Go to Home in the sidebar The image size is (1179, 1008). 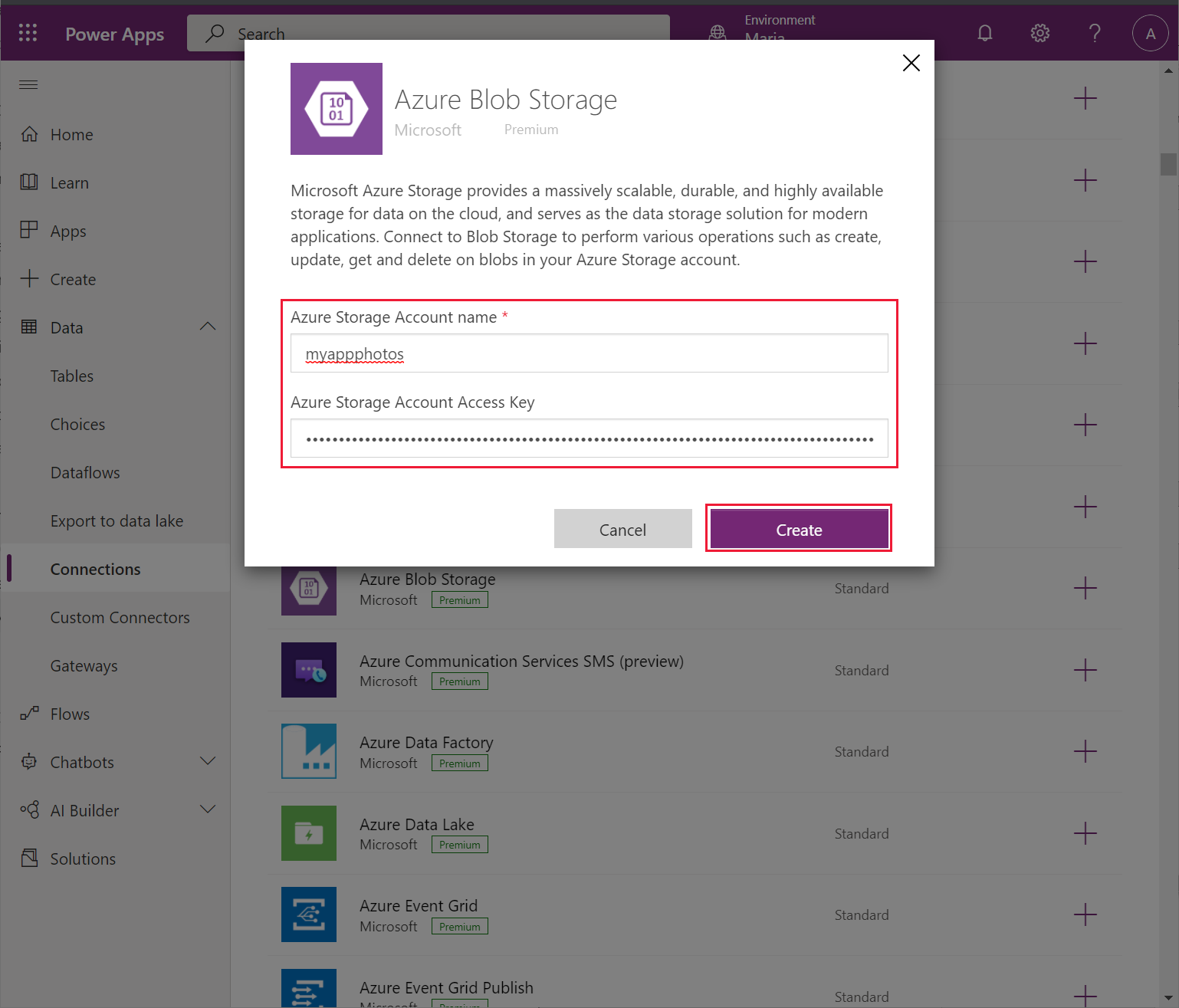(115, 135)
